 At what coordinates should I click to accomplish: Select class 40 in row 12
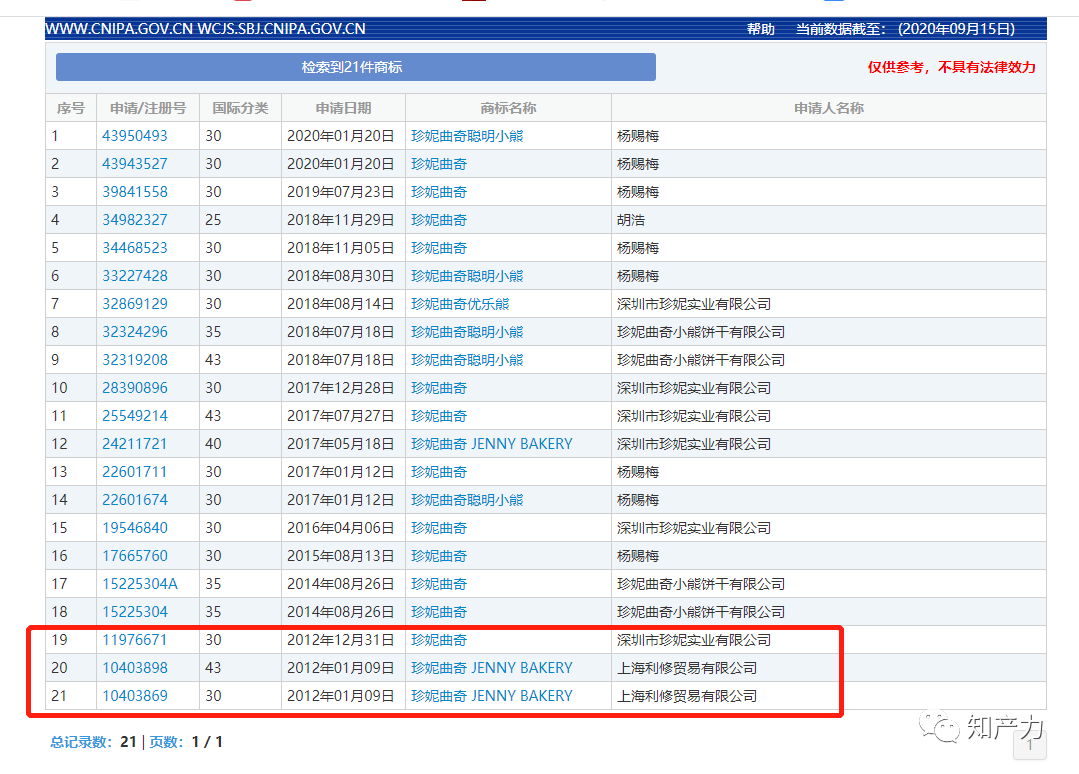click(x=213, y=444)
